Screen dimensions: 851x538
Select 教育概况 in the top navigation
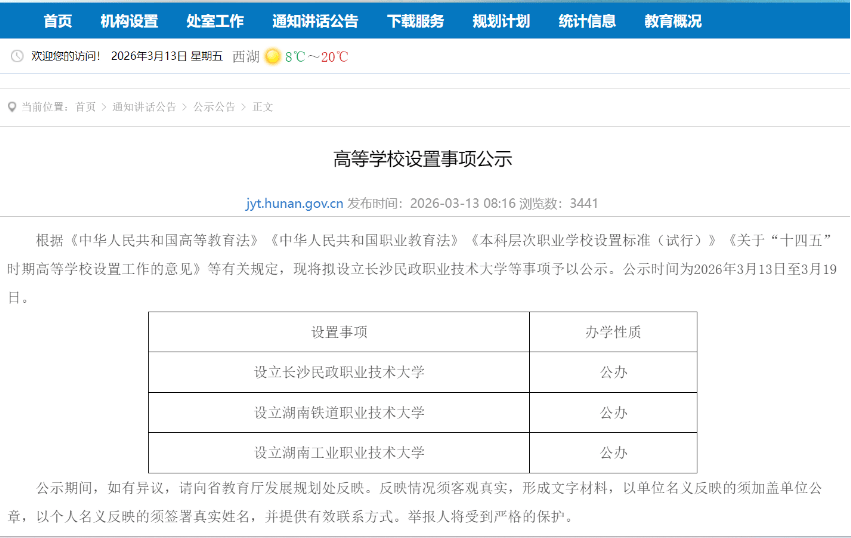[x=673, y=21]
